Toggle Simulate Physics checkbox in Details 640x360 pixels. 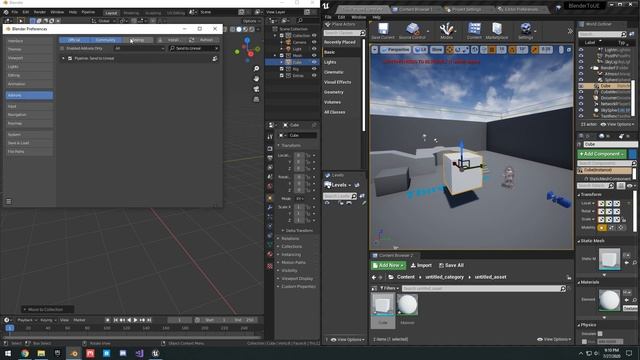pos(600,333)
